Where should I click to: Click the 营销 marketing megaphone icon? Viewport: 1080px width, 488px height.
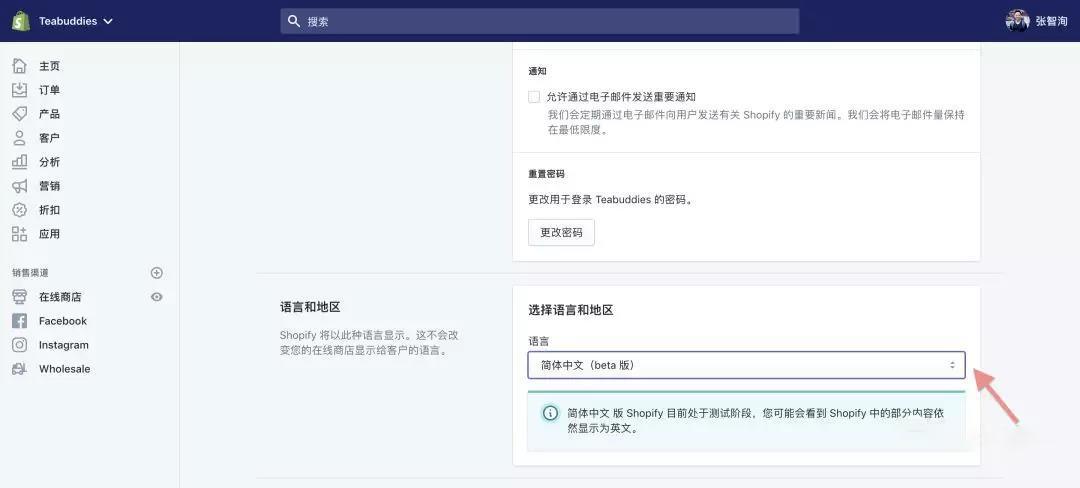19,186
